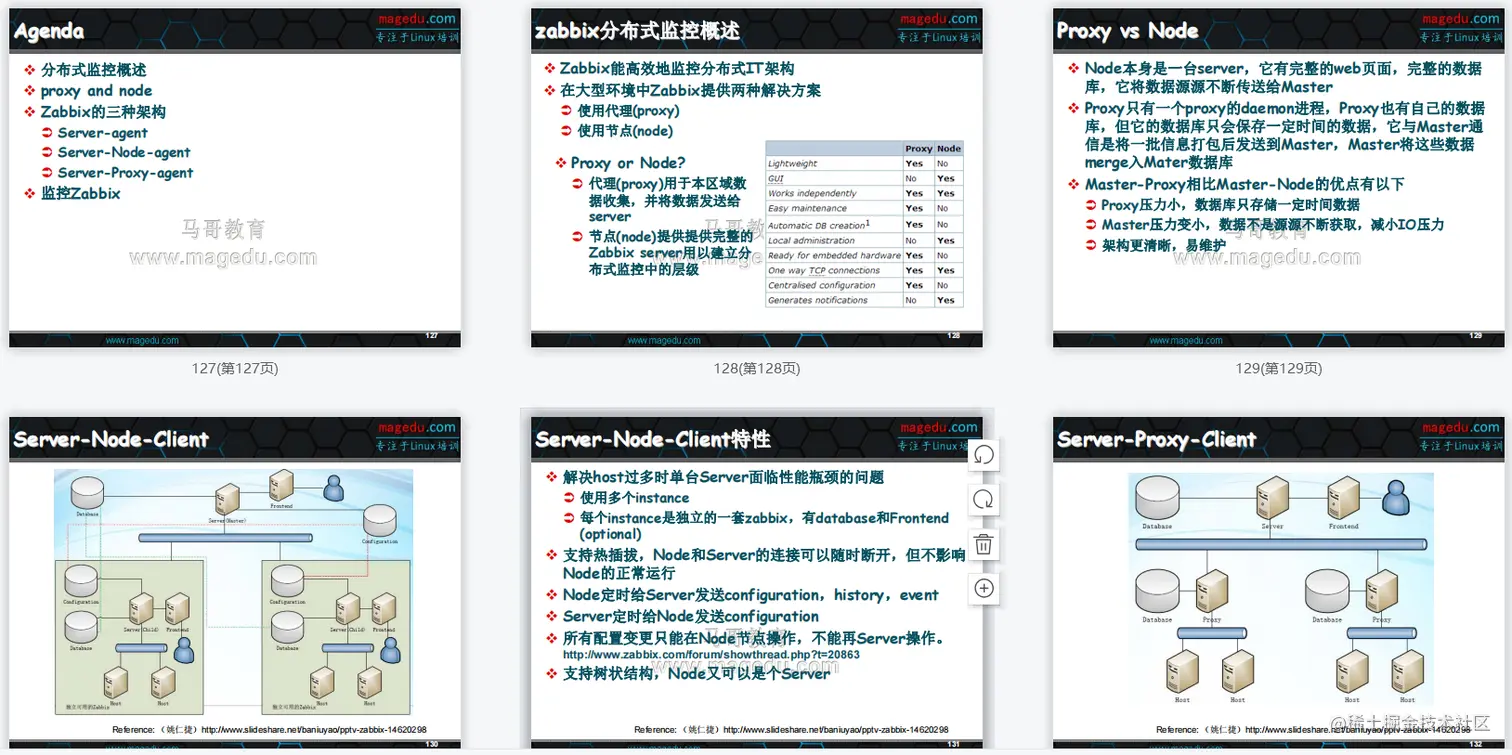
Task: Click the plus circle insert-page icon
Action: pyautogui.click(x=984, y=588)
